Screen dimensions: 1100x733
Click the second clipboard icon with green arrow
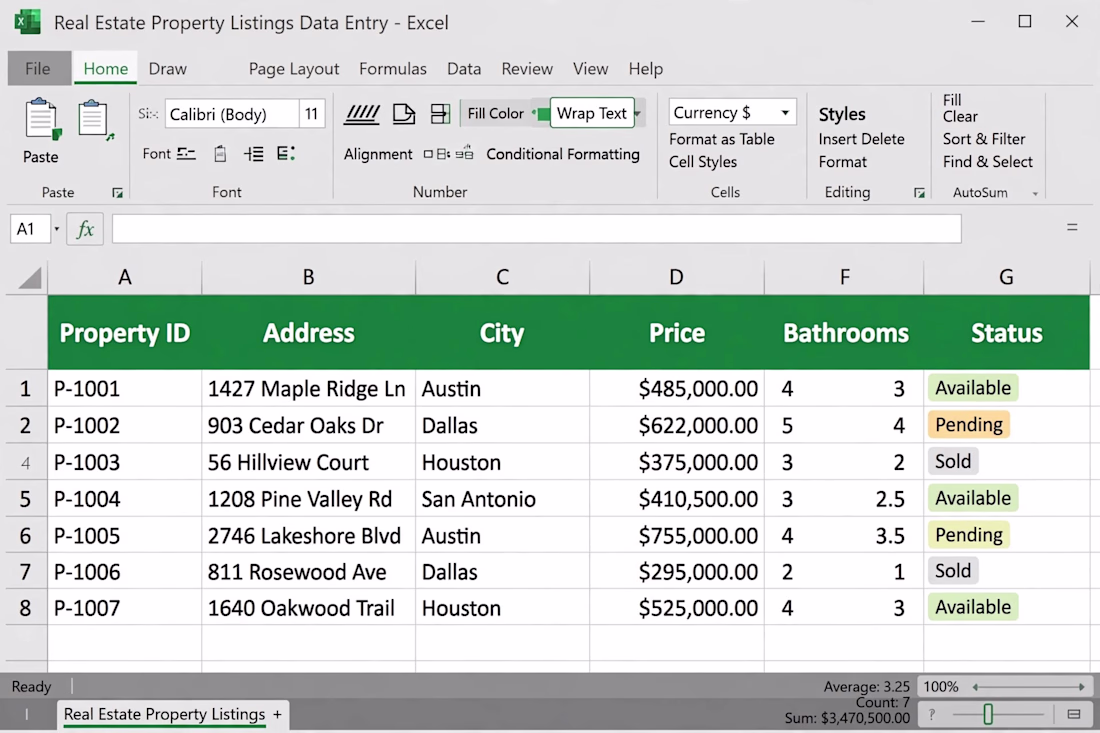95,120
